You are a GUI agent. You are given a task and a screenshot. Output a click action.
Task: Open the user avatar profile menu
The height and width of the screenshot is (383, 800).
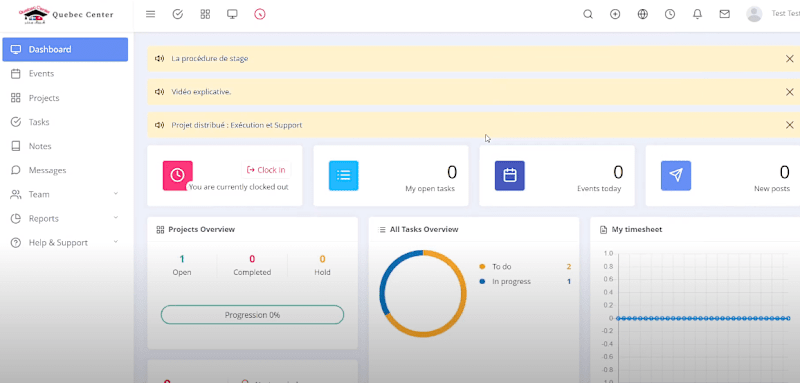click(x=754, y=14)
